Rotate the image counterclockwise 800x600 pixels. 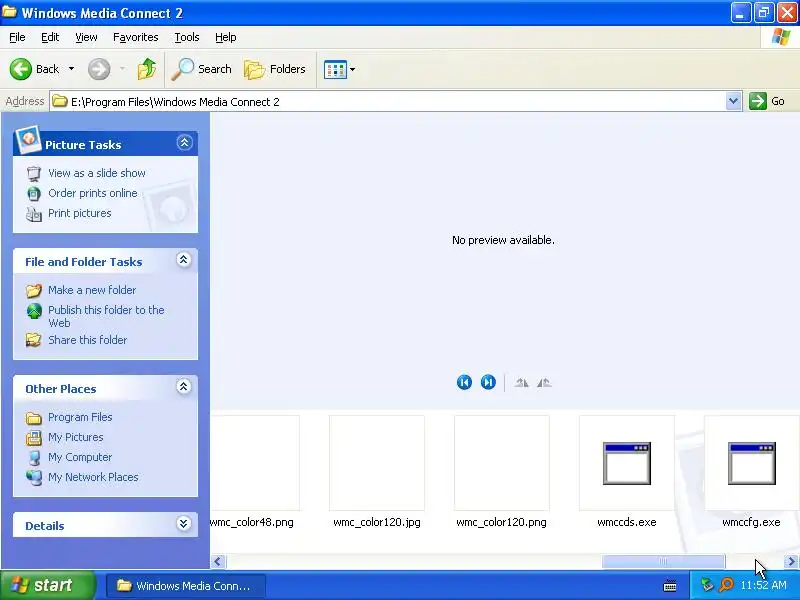click(x=544, y=382)
